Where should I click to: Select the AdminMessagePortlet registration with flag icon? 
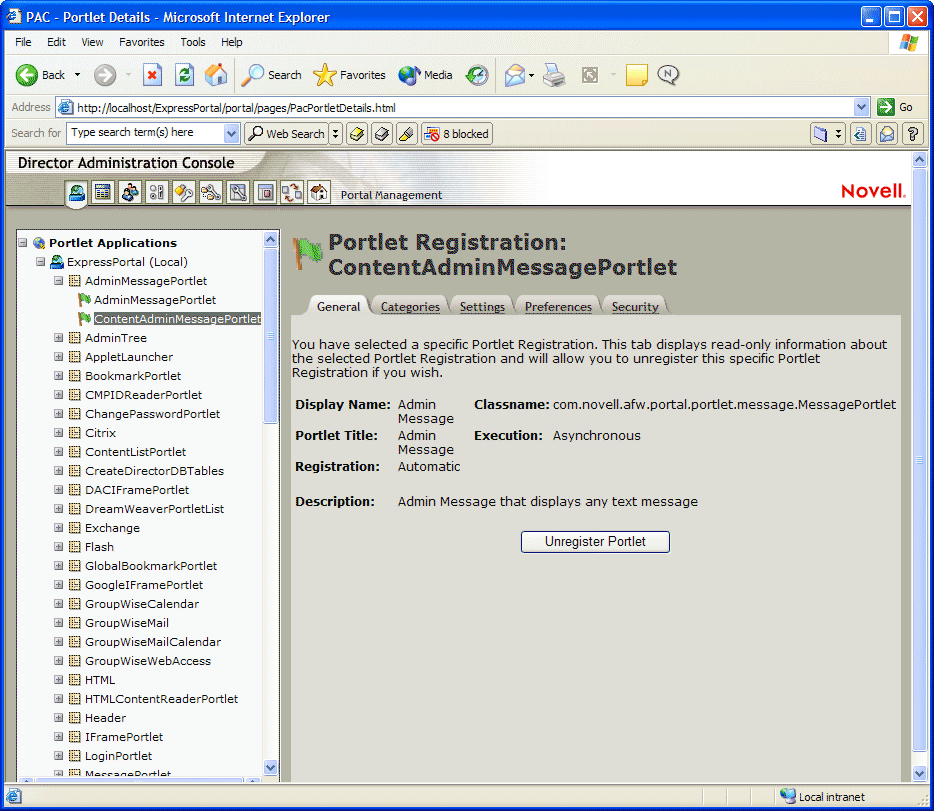coord(154,300)
